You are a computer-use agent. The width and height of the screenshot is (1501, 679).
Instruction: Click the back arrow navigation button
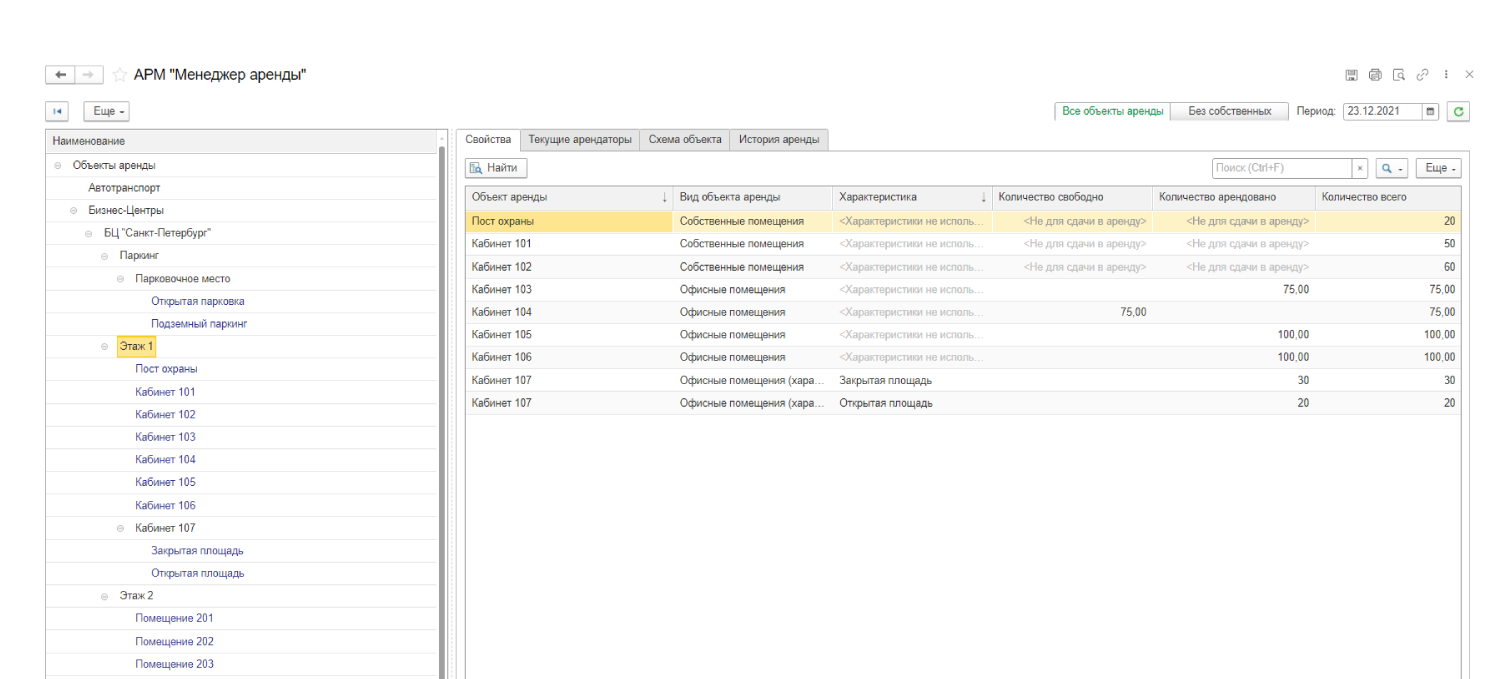point(60,75)
